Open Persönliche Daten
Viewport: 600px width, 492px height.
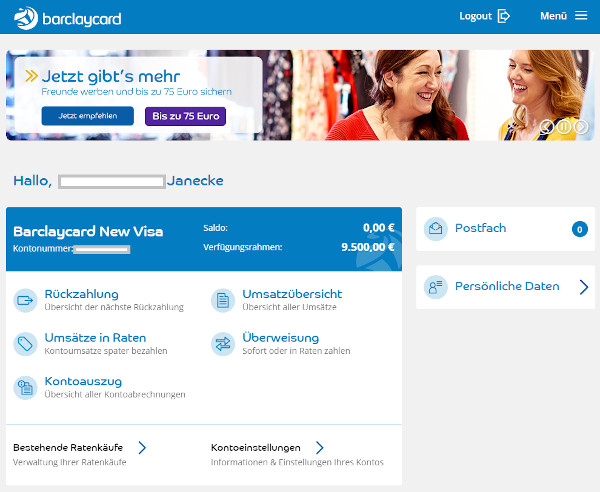click(x=507, y=286)
